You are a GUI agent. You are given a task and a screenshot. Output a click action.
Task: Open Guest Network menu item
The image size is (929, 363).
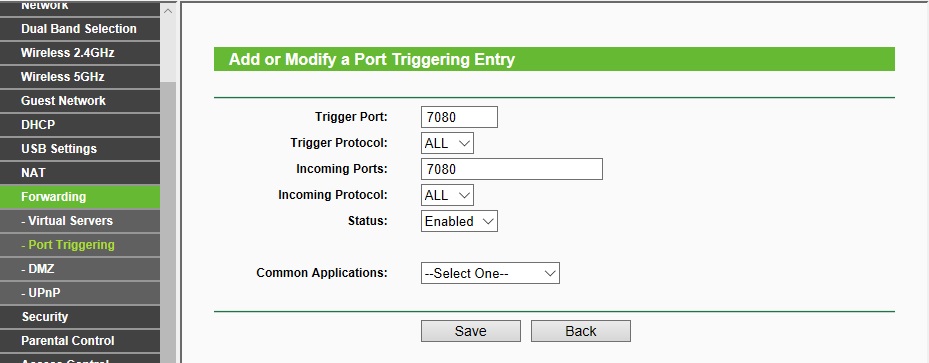point(80,101)
